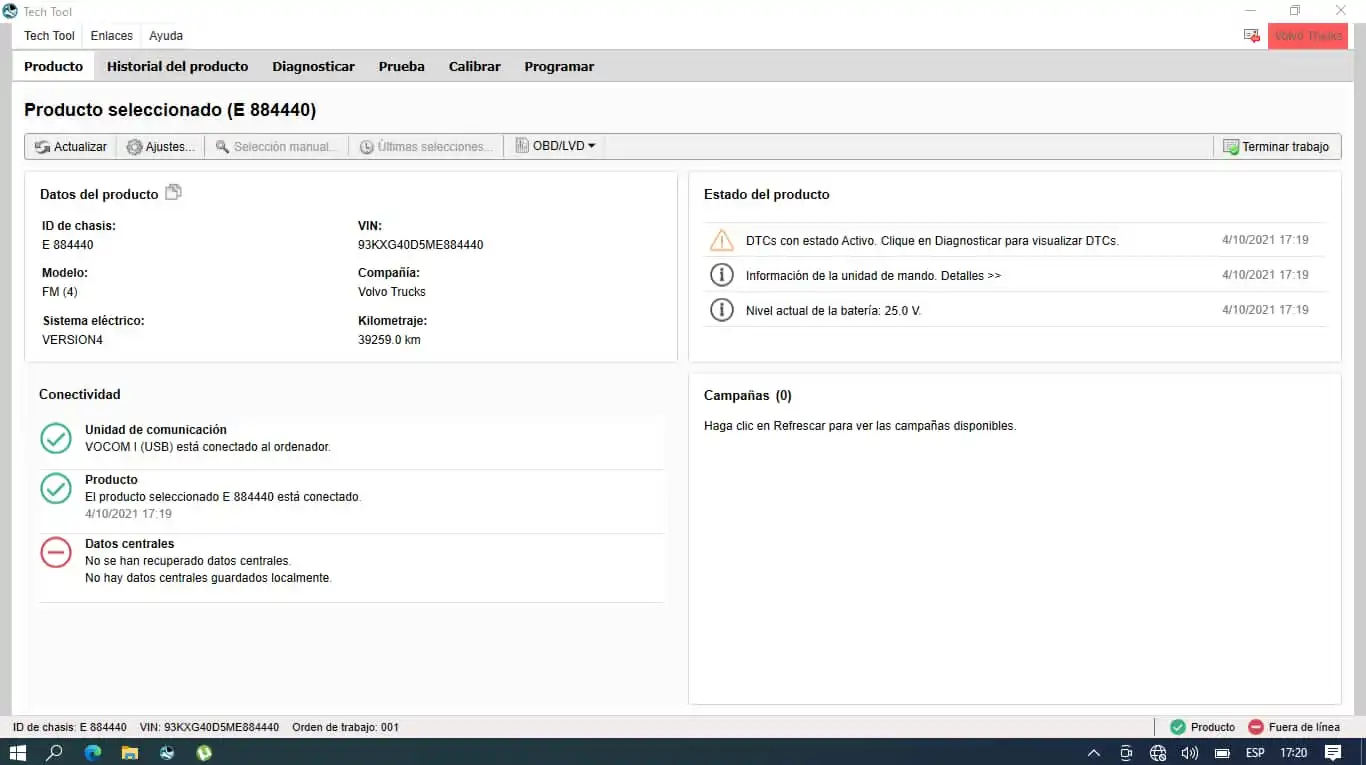Click the Tech Tool taskbar icon
The height and width of the screenshot is (765, 1366).
tap(167, 752)
